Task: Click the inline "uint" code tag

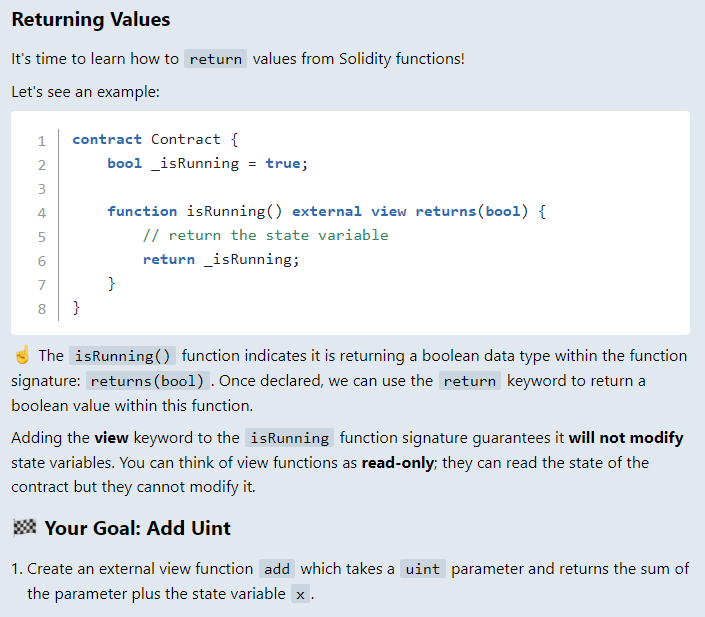Action: [x=422, y=569]
